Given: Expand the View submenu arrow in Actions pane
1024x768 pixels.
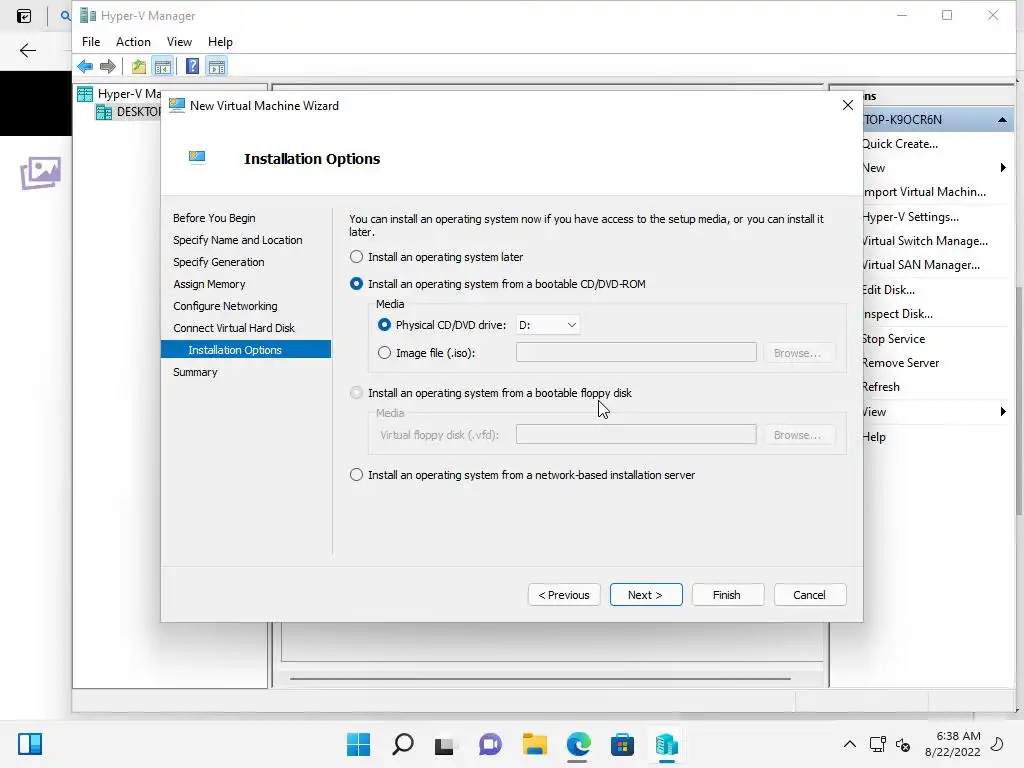Looking at the screenshot, I should click(x=1003, y=411).
